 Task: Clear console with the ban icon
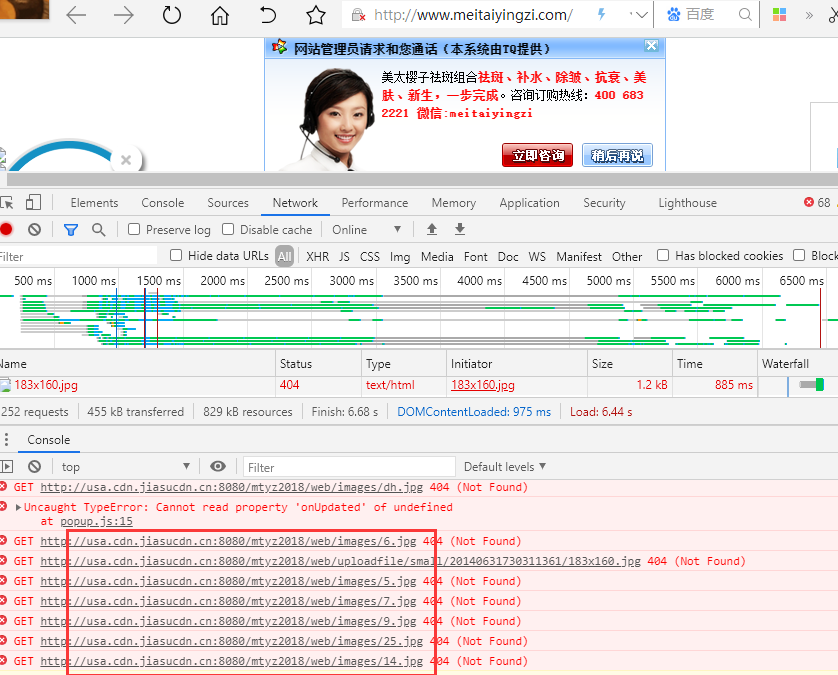point(34,467)
